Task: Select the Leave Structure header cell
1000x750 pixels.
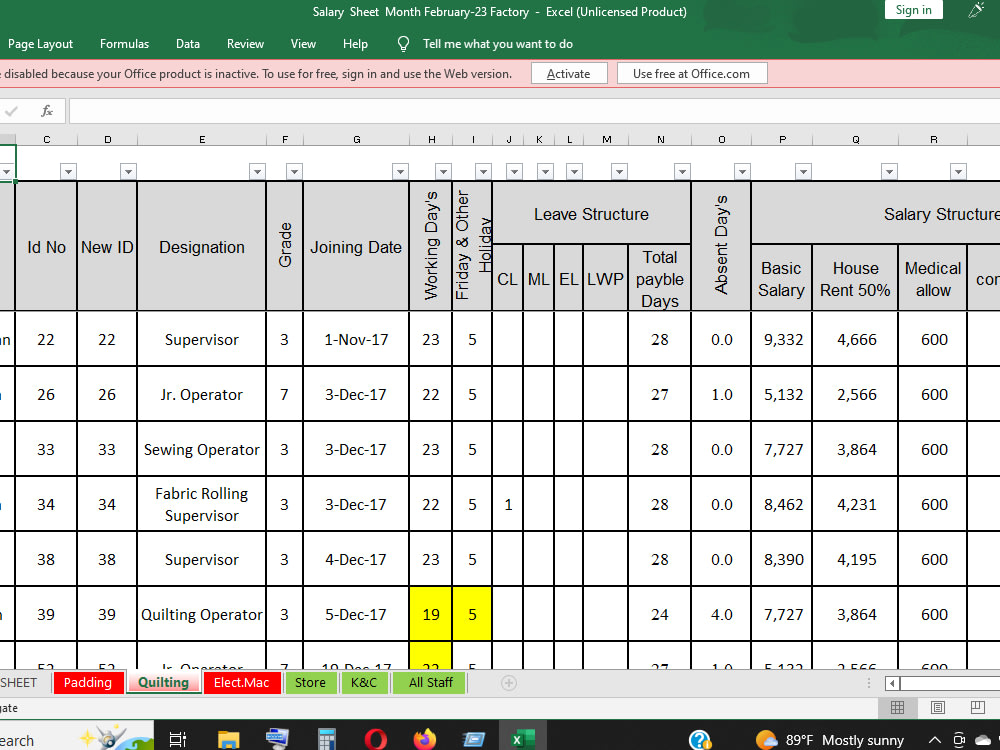Action: point(591,214)
